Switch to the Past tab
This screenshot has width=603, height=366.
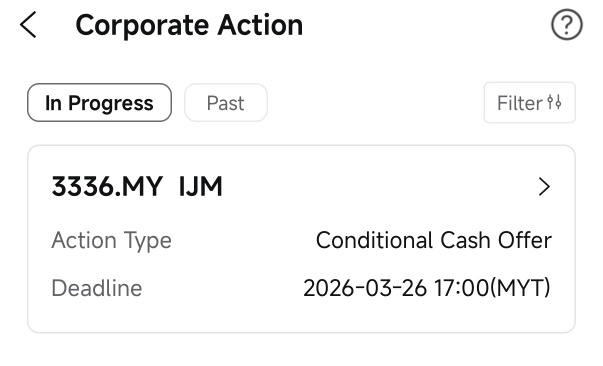tap(226, 103)
